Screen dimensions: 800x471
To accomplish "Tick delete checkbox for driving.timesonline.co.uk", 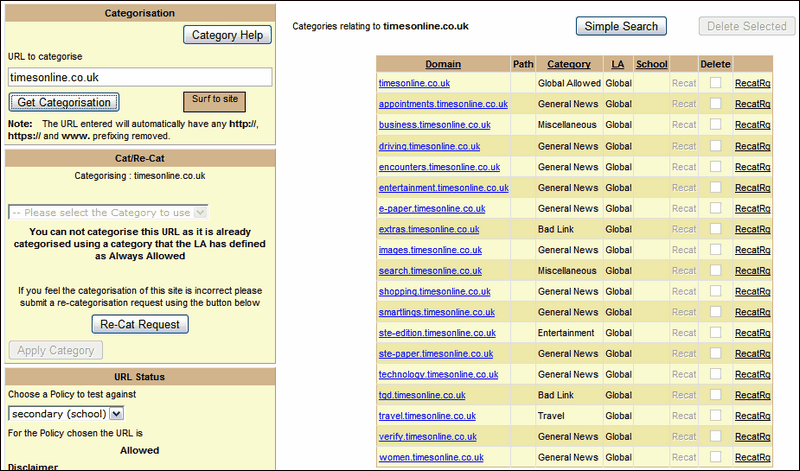I will pyautogui.click(x=715, y=146).
